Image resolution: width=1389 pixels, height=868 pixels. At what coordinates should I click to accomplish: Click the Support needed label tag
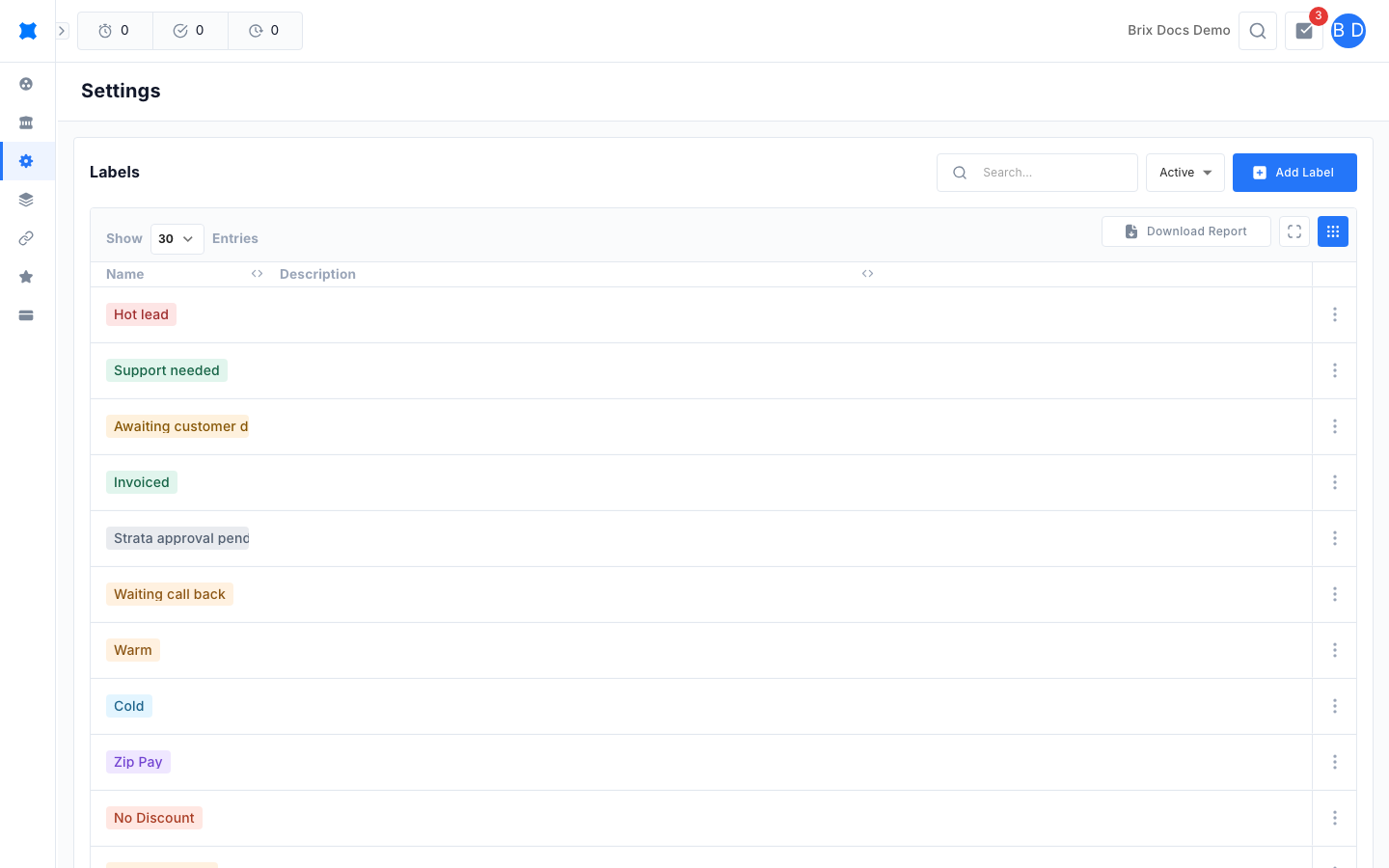click(x=167, y=370)
